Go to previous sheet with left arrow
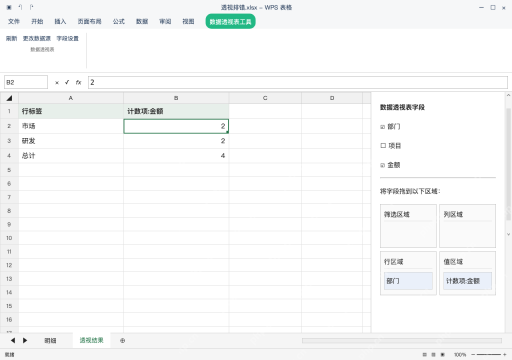This screenshot has width=512, height=360. pyautogui.click(x=13, y=340)
